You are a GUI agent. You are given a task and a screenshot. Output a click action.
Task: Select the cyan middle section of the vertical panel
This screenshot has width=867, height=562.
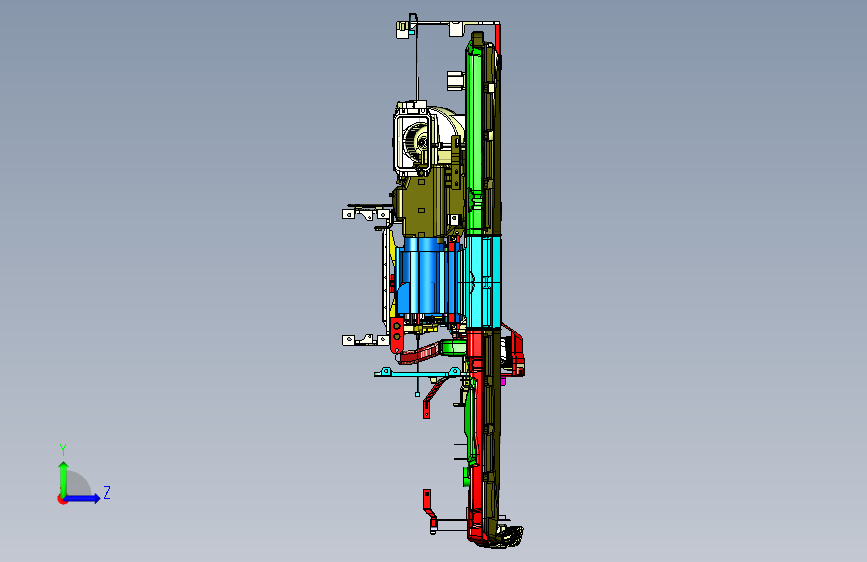click(483, 282)
